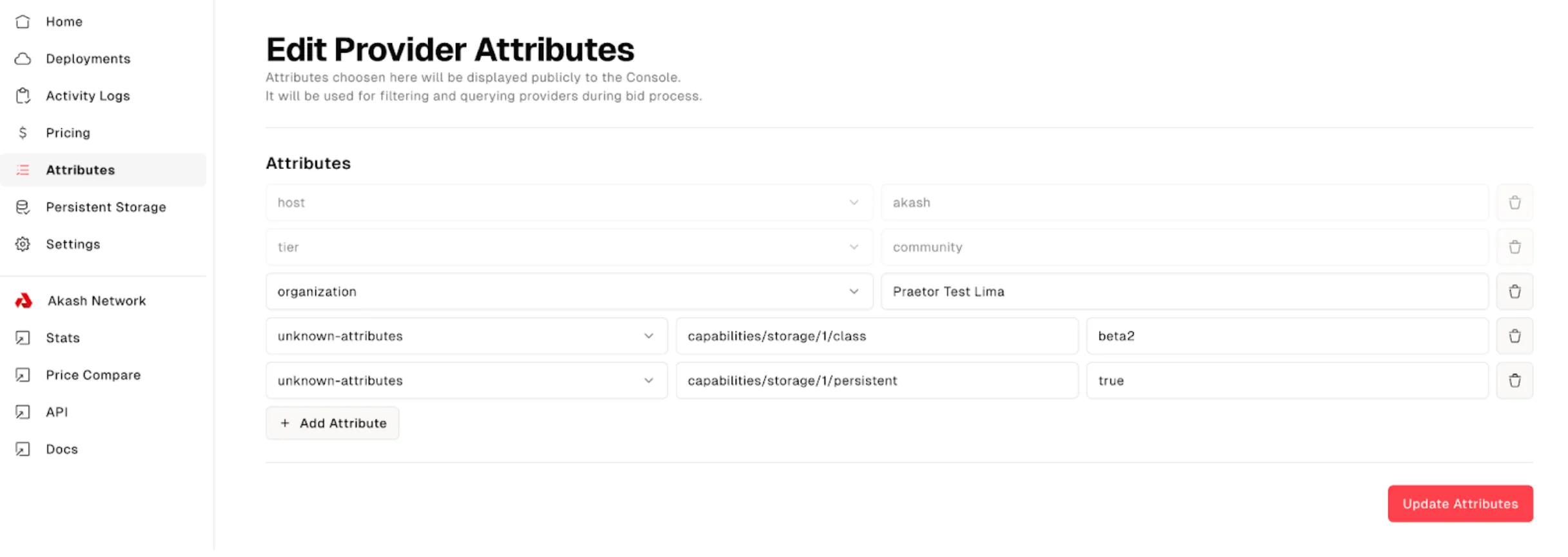Screen dimensions: 1568x557
Task: Click the Activity Logs clipboard icon
Action: click(23, 95)
